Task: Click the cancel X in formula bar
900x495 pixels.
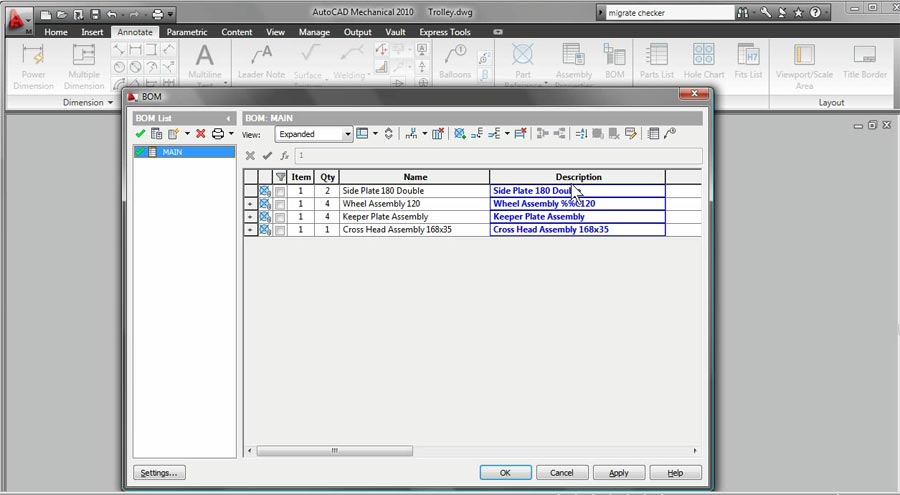Action: (x=250, y=156)
